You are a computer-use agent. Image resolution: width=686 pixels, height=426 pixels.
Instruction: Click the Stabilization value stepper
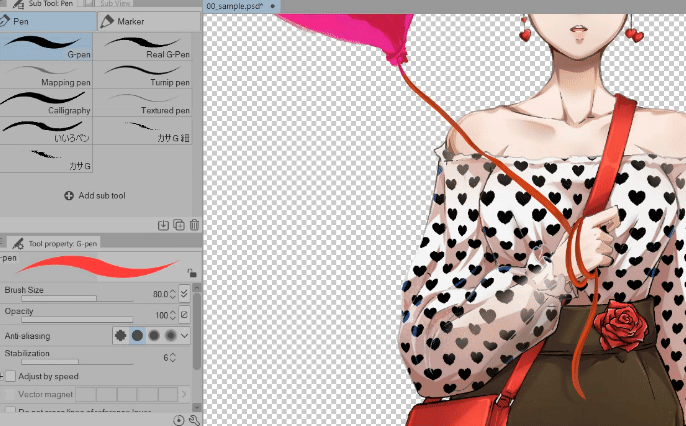point(173,357)
